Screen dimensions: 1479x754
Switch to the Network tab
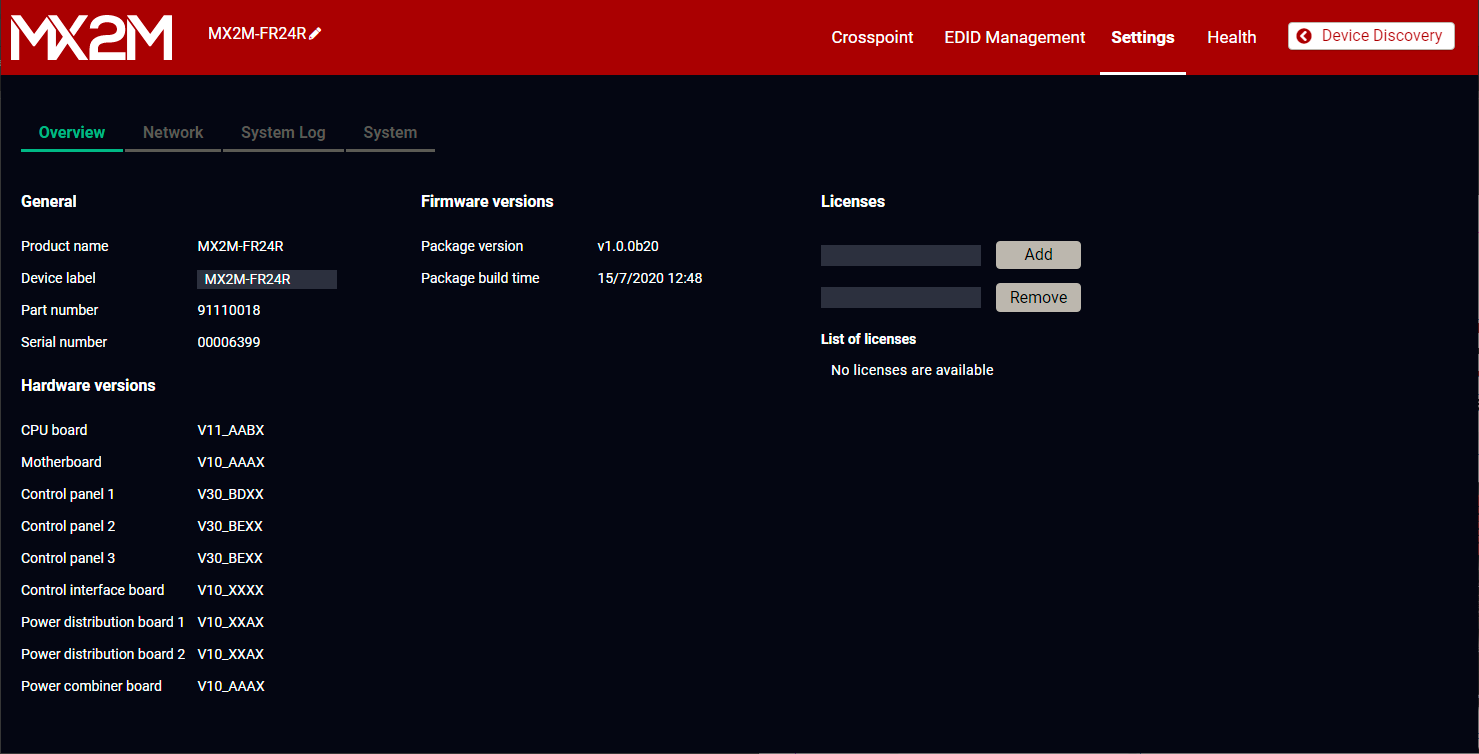coord(173,132)
